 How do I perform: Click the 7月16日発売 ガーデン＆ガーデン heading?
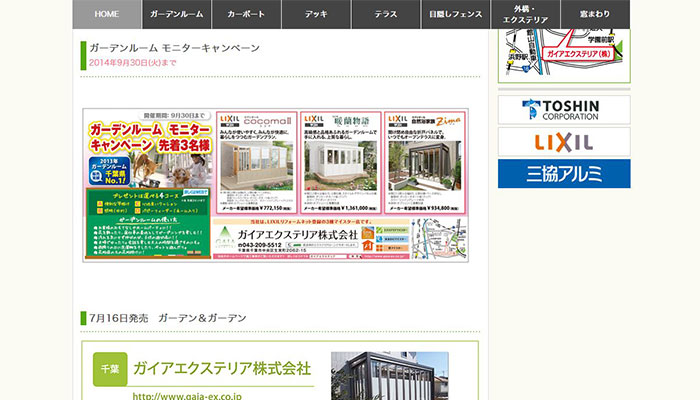pos(168,318)
